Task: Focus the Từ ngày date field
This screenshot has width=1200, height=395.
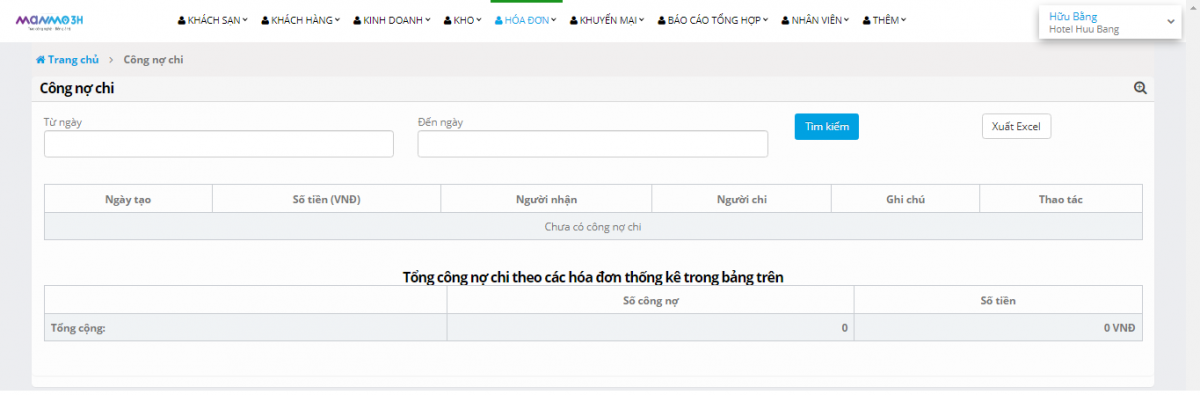Action: coord(219,144)
